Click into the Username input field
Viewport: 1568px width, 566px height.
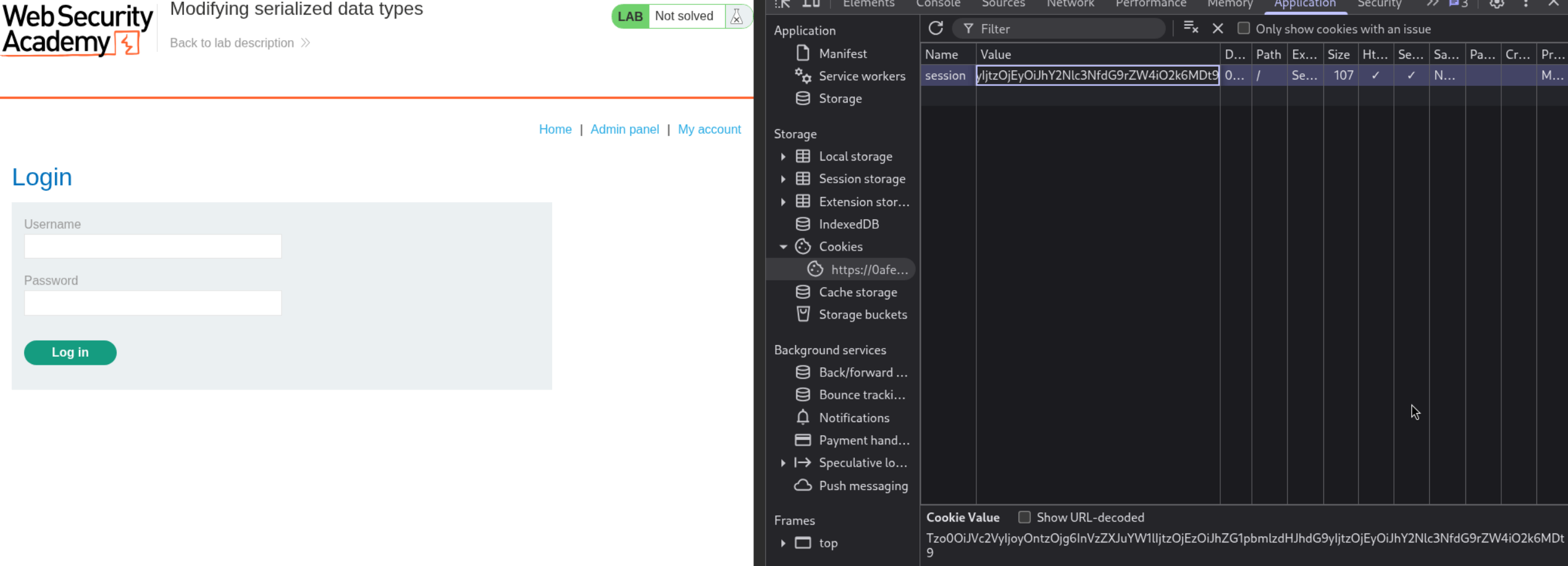click(x=153, y=246)
